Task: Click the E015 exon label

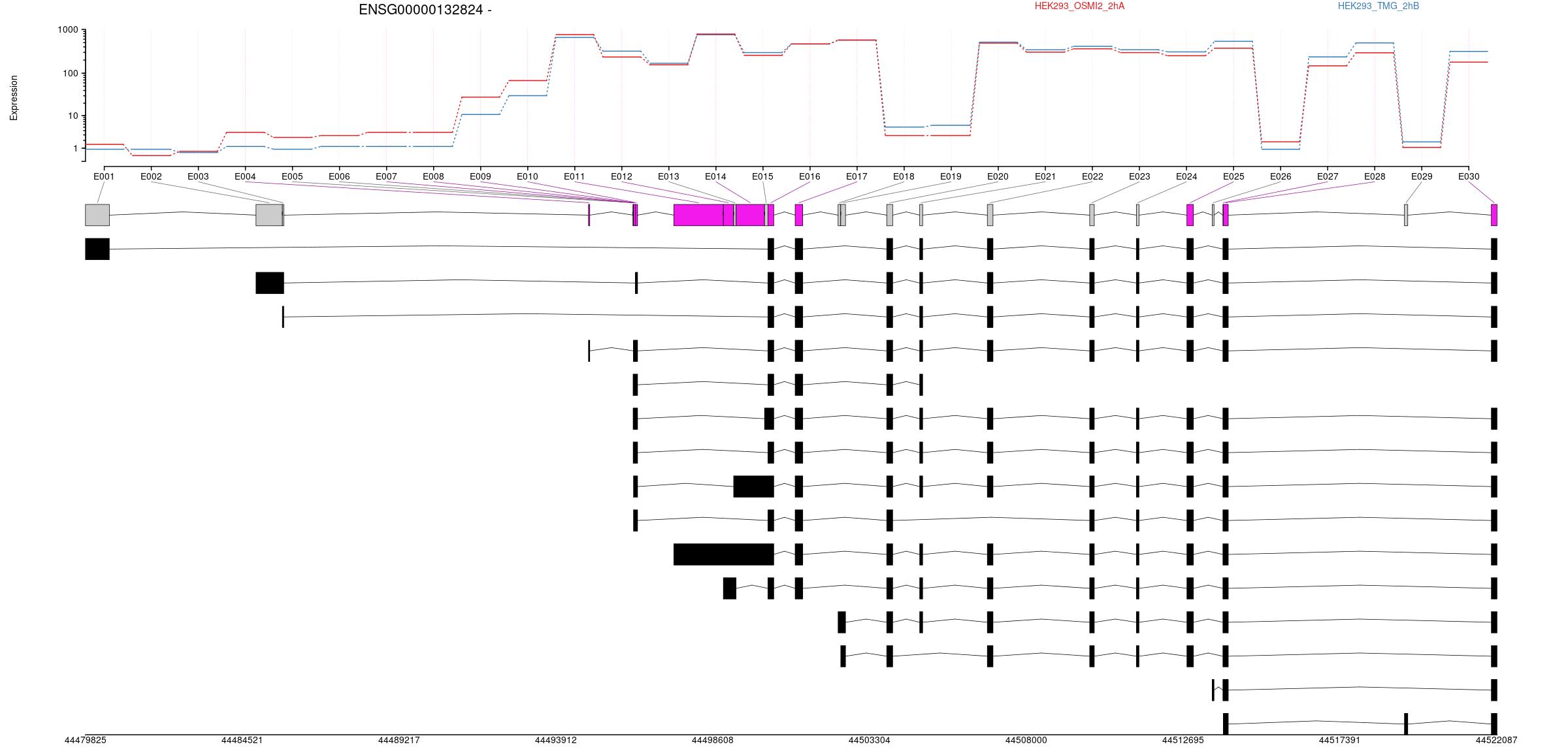Action: pyautogui.click(x=762, y=176)
